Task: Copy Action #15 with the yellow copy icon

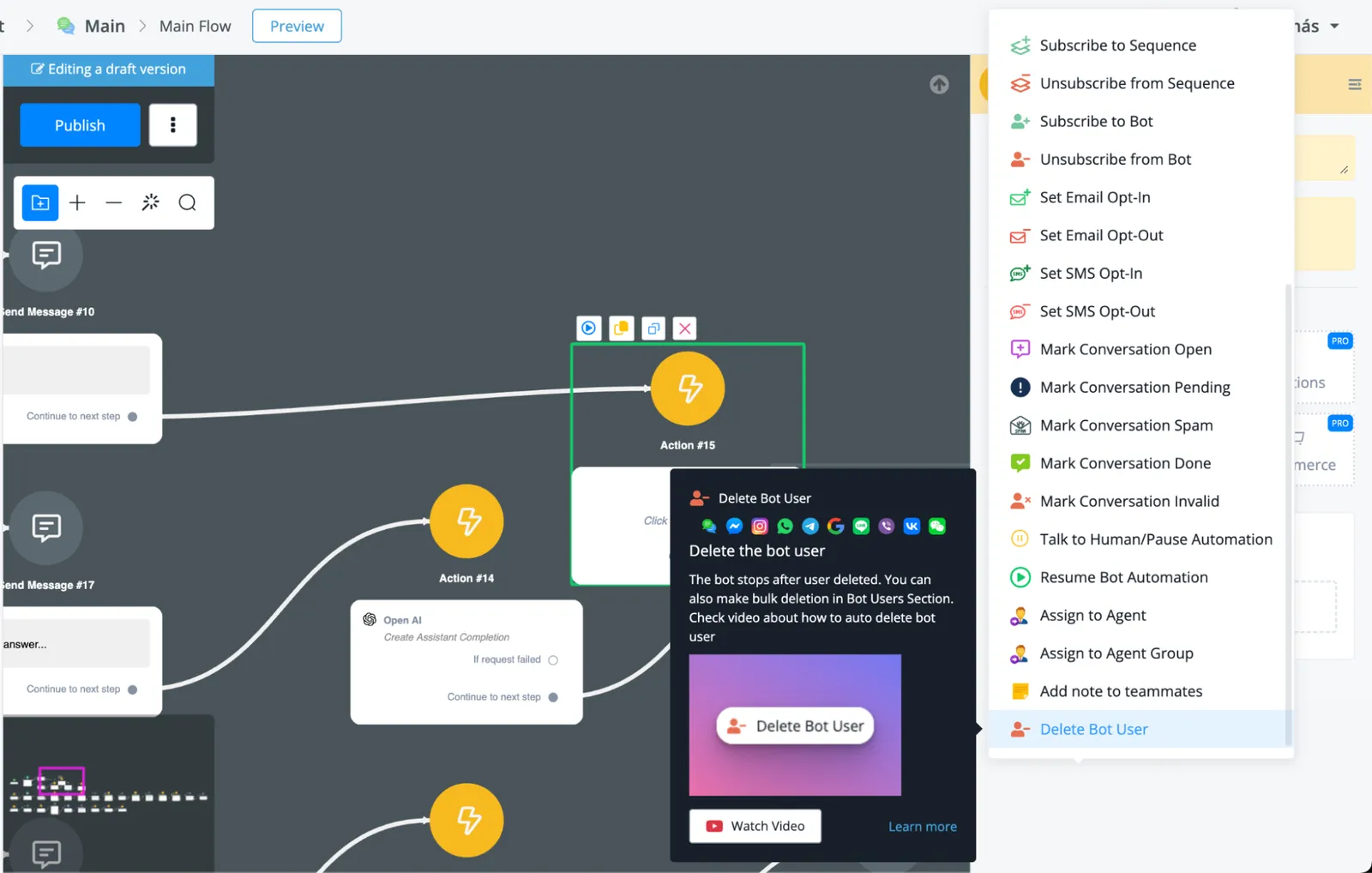Action: [621, 328]
